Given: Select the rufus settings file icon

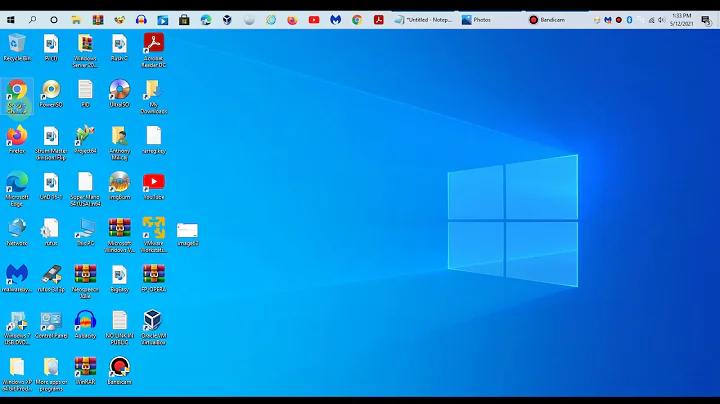Looking at the screenshot, I should (x=51, y=232).
